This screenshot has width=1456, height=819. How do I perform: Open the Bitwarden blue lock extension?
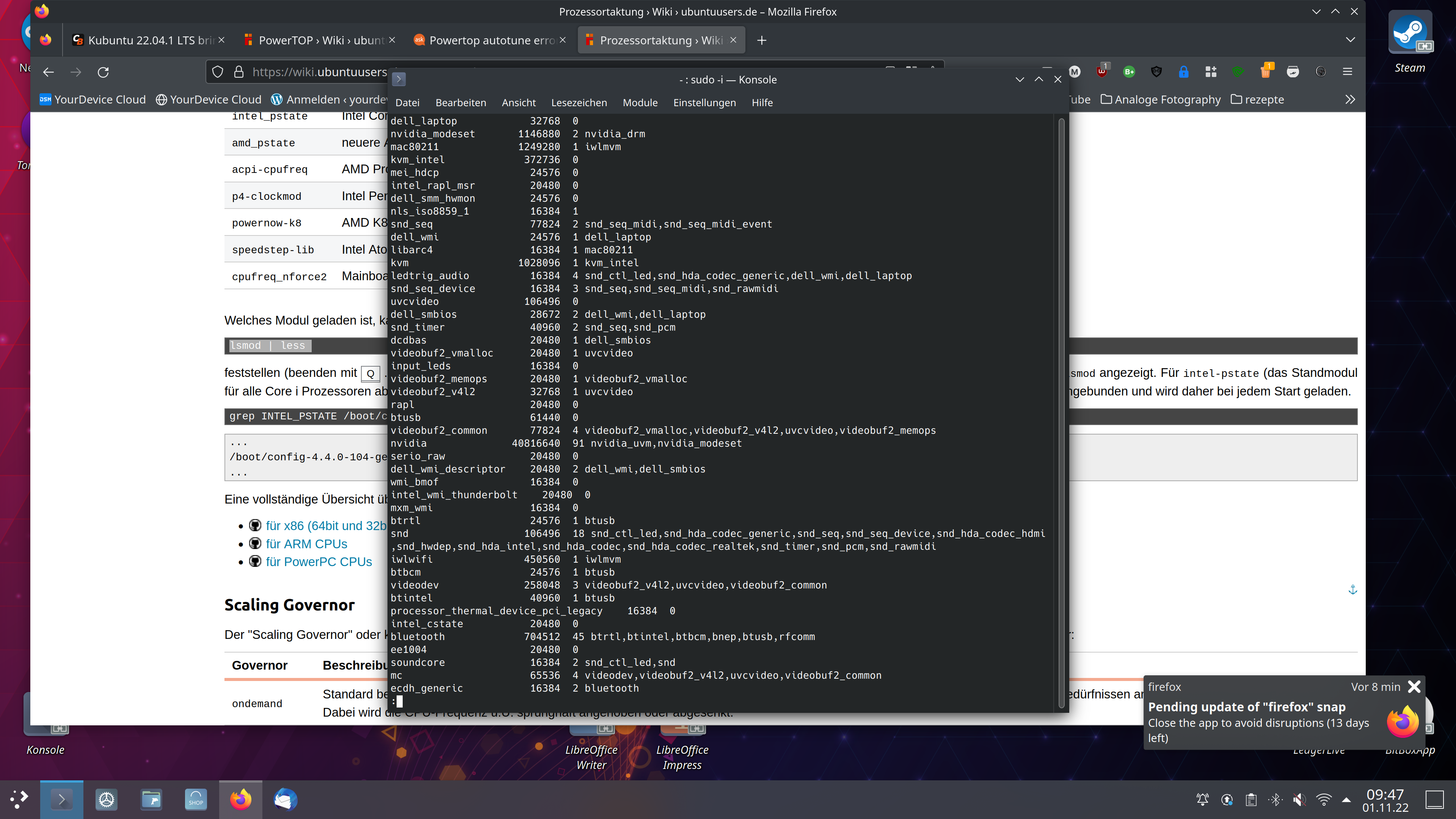(x=1183, y=72)
